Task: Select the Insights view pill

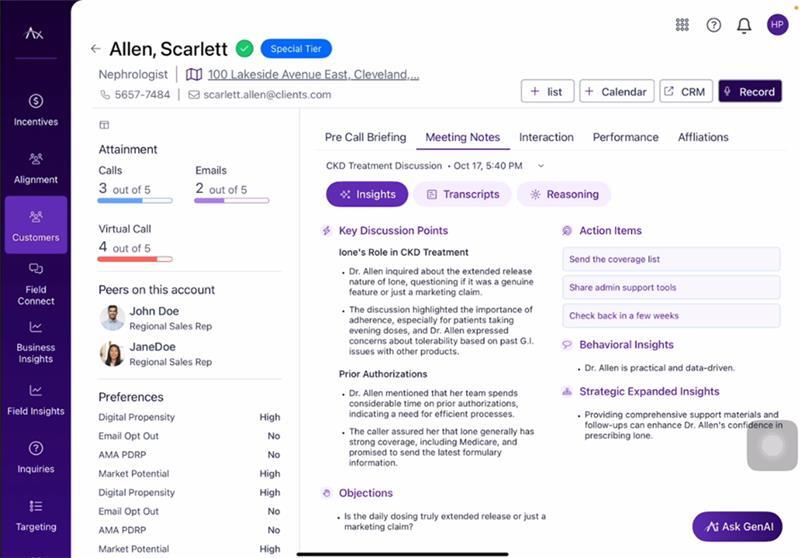Action: pos(367,194)
